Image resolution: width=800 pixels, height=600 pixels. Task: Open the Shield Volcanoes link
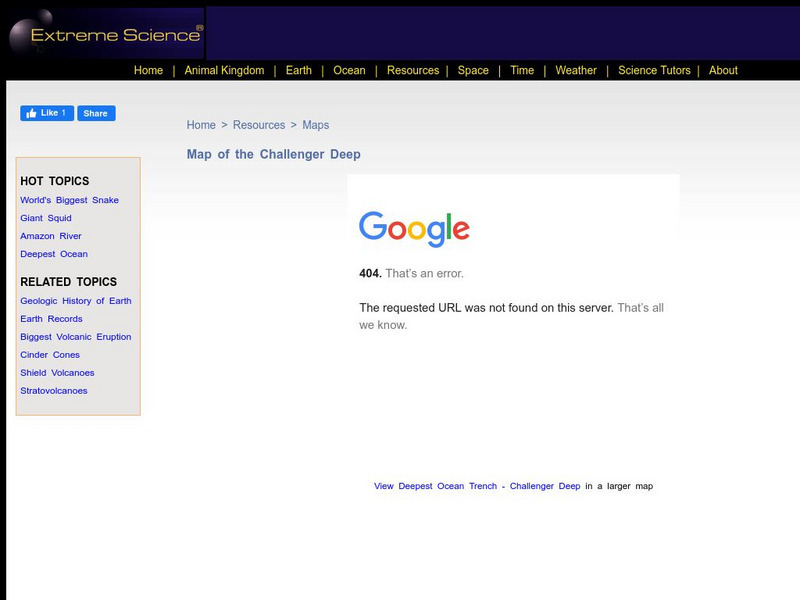[x=57, y=372]
